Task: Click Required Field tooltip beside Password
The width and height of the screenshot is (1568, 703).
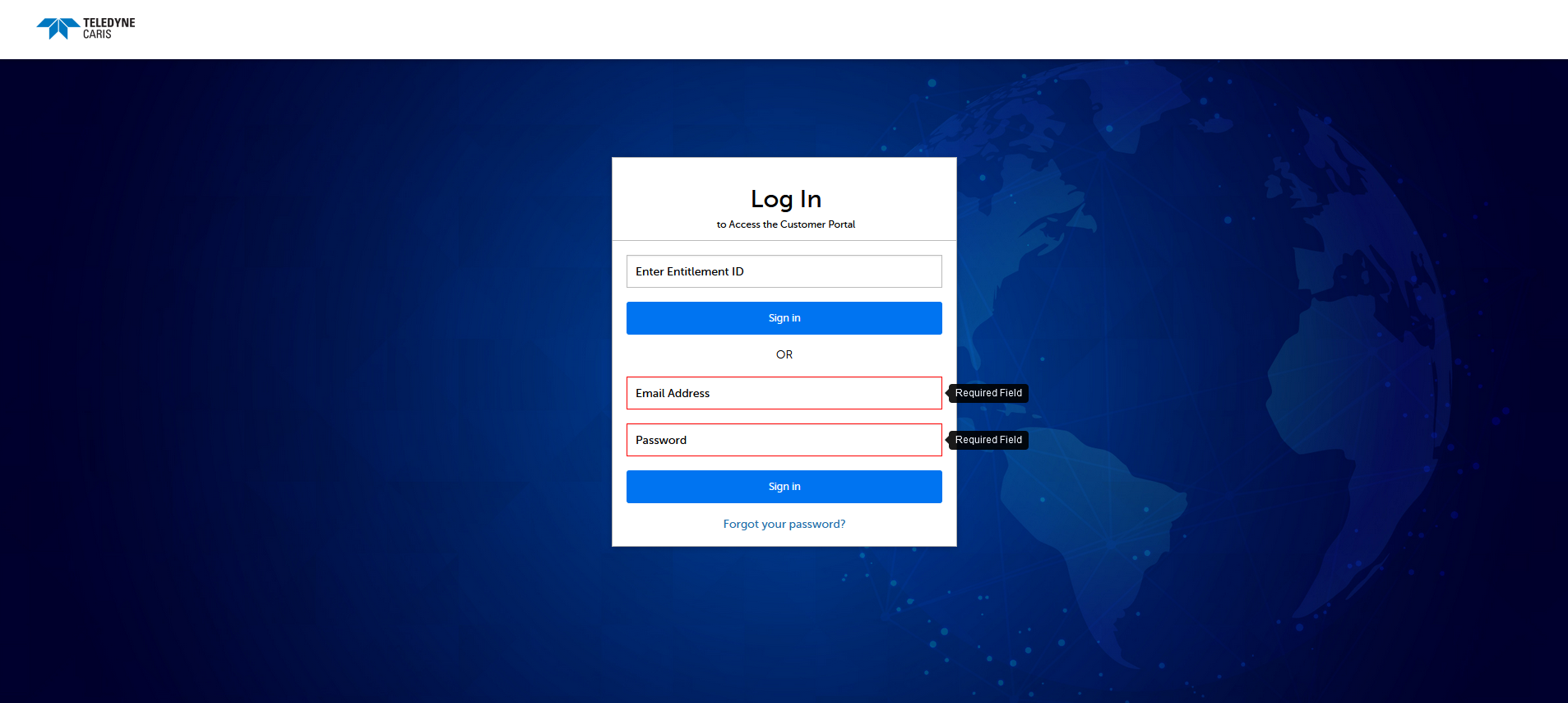Action: coord(988,440)
